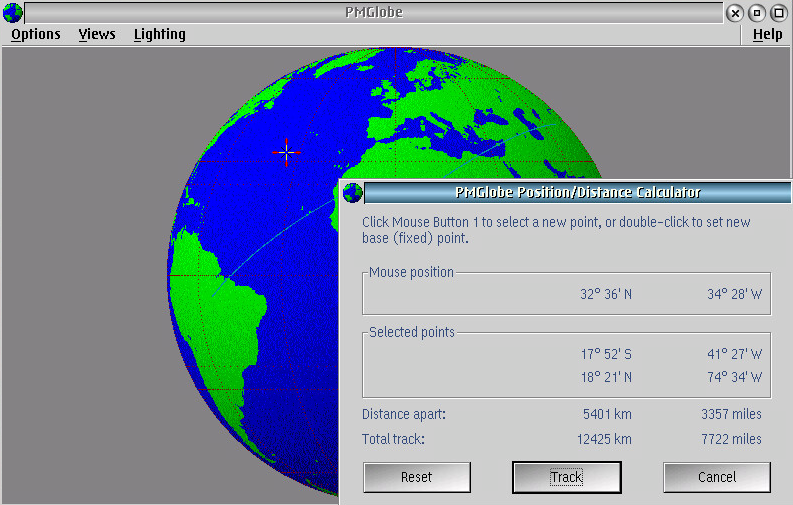Click the PMGlobe maximize button
Viewport: 793px width, 505px height.
tap(779, 13)
